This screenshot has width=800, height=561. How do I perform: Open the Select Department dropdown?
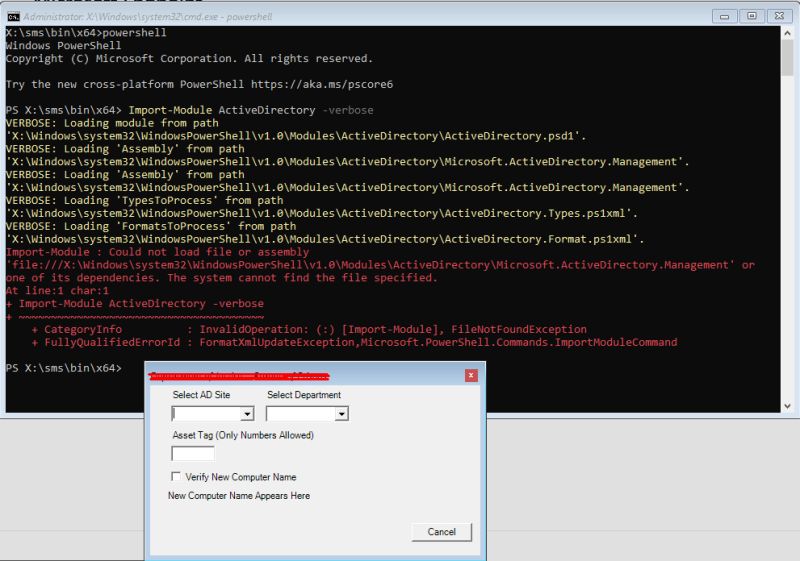point(342,414)
